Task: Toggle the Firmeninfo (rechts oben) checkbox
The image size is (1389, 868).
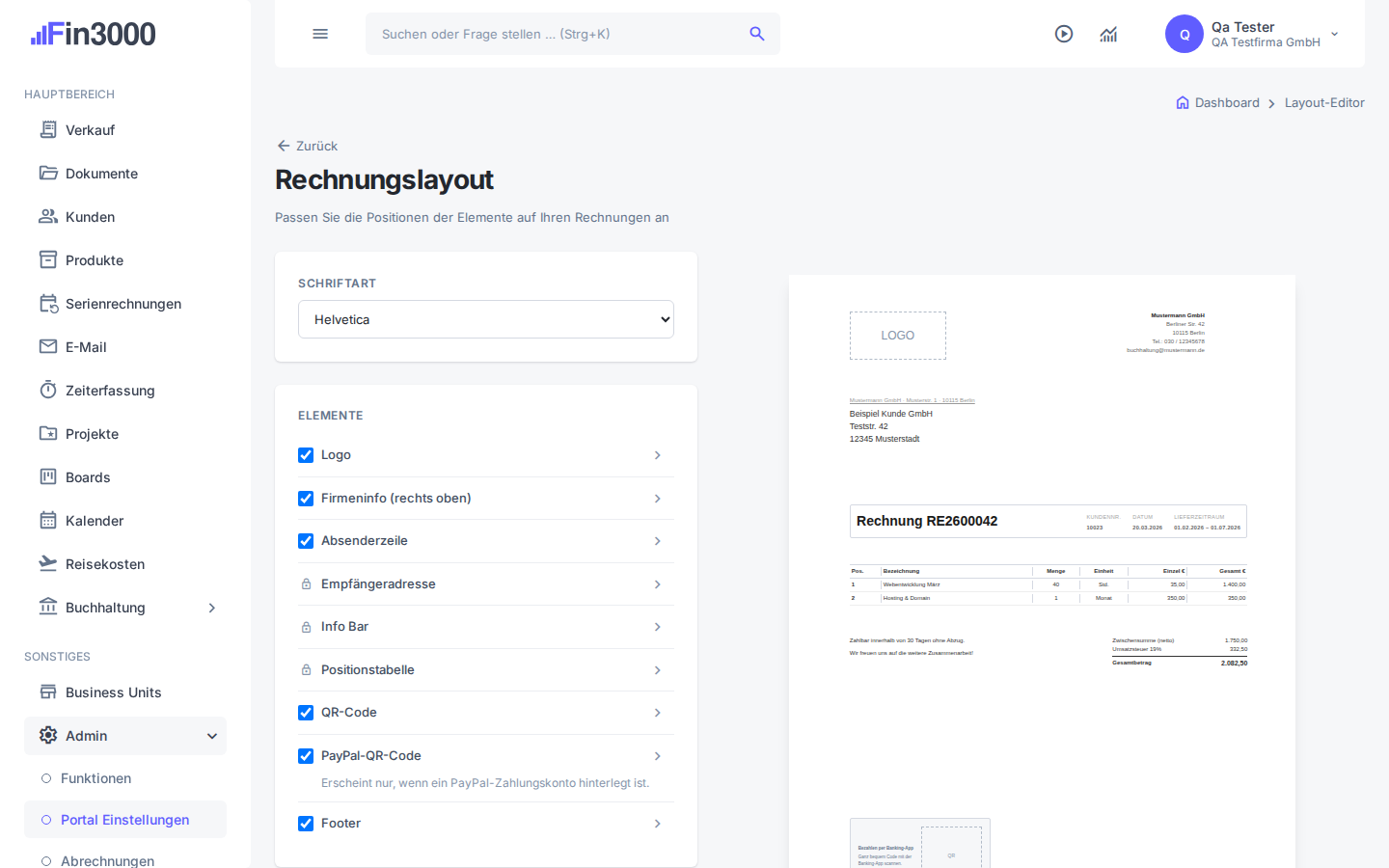Action: (x=306, y=499)
